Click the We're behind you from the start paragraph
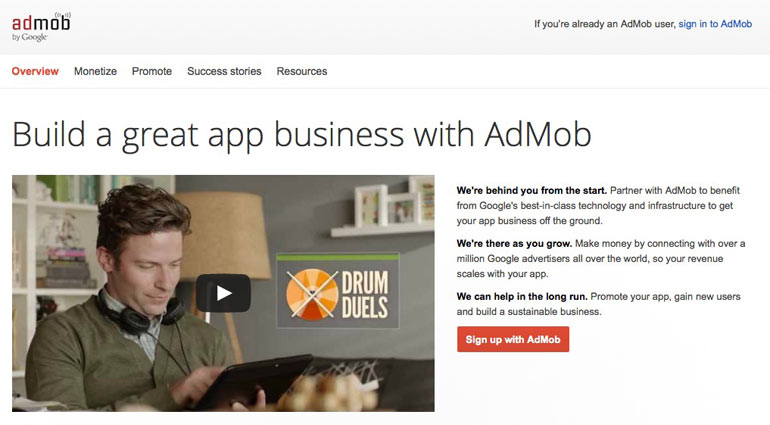 click(598, 205)
